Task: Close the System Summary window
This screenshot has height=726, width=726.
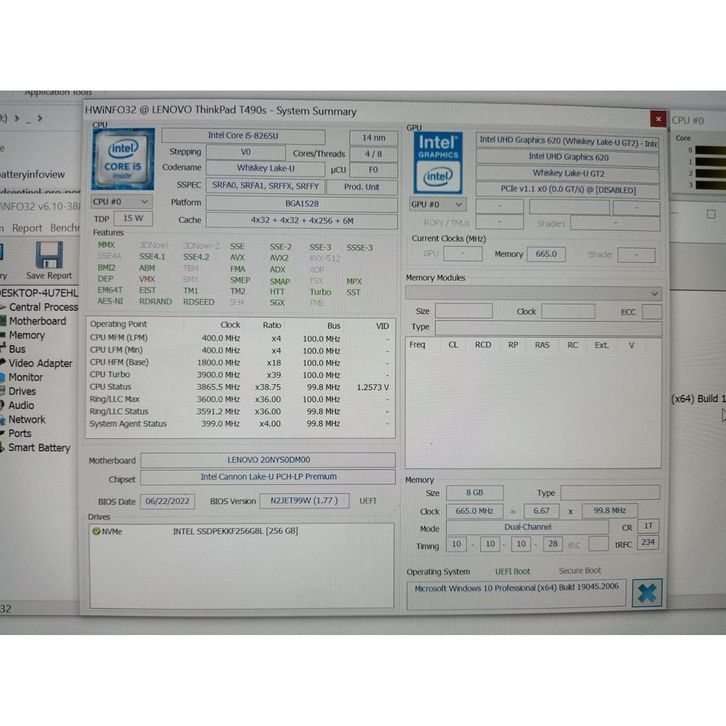Action: click(x=658, y=119)
